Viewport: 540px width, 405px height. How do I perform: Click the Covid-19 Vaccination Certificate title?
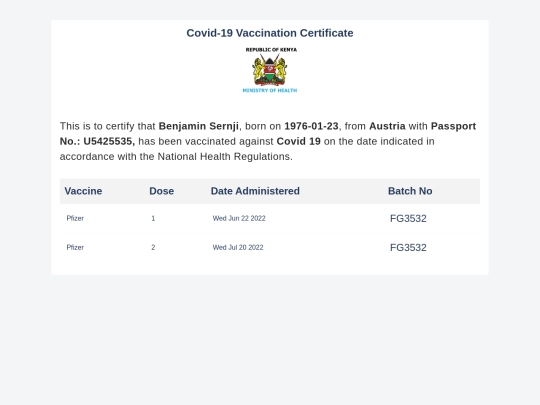(x=270, y=33)
